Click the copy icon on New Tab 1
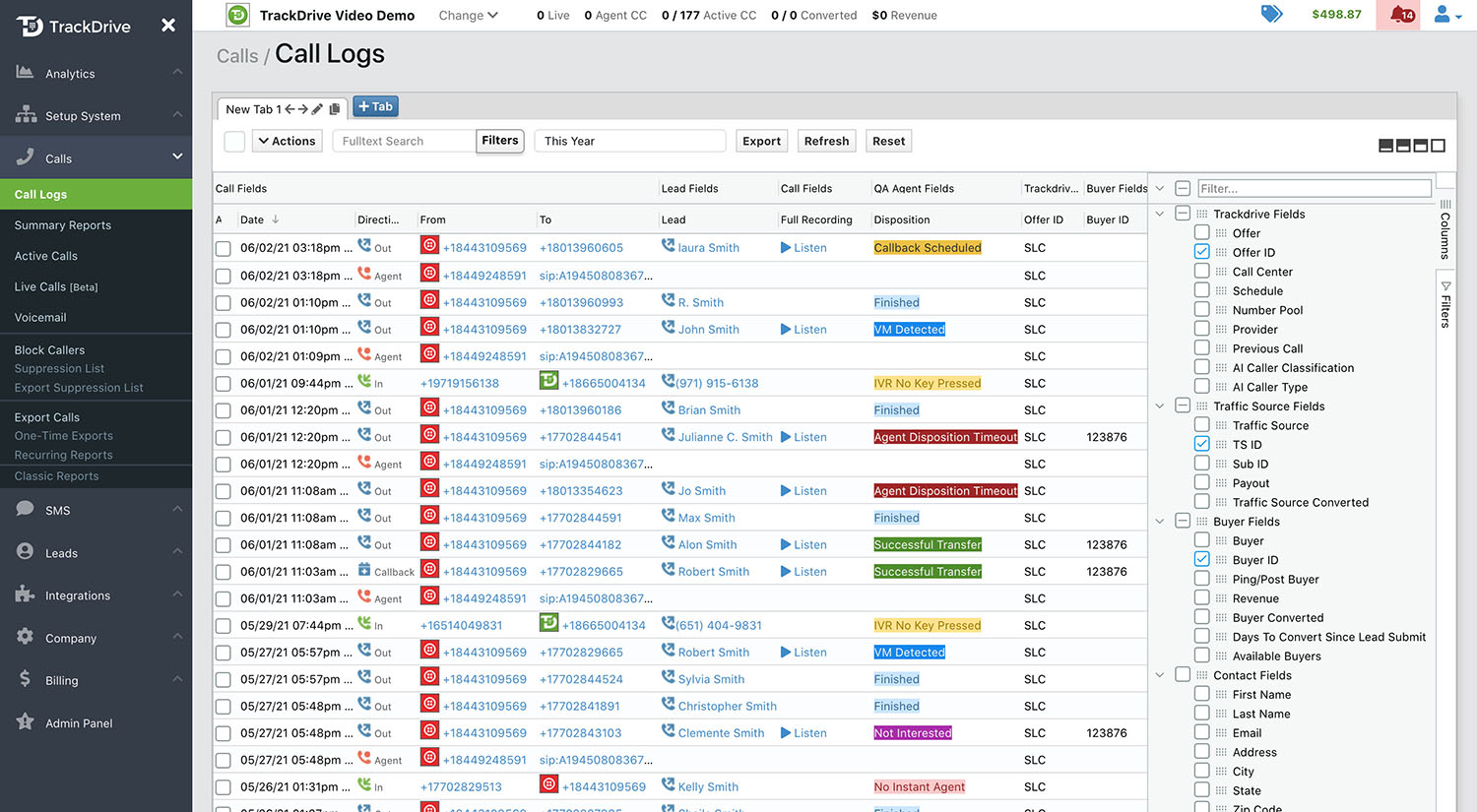The height and width of the screenshot is (812, 1477). click(335, 109)
